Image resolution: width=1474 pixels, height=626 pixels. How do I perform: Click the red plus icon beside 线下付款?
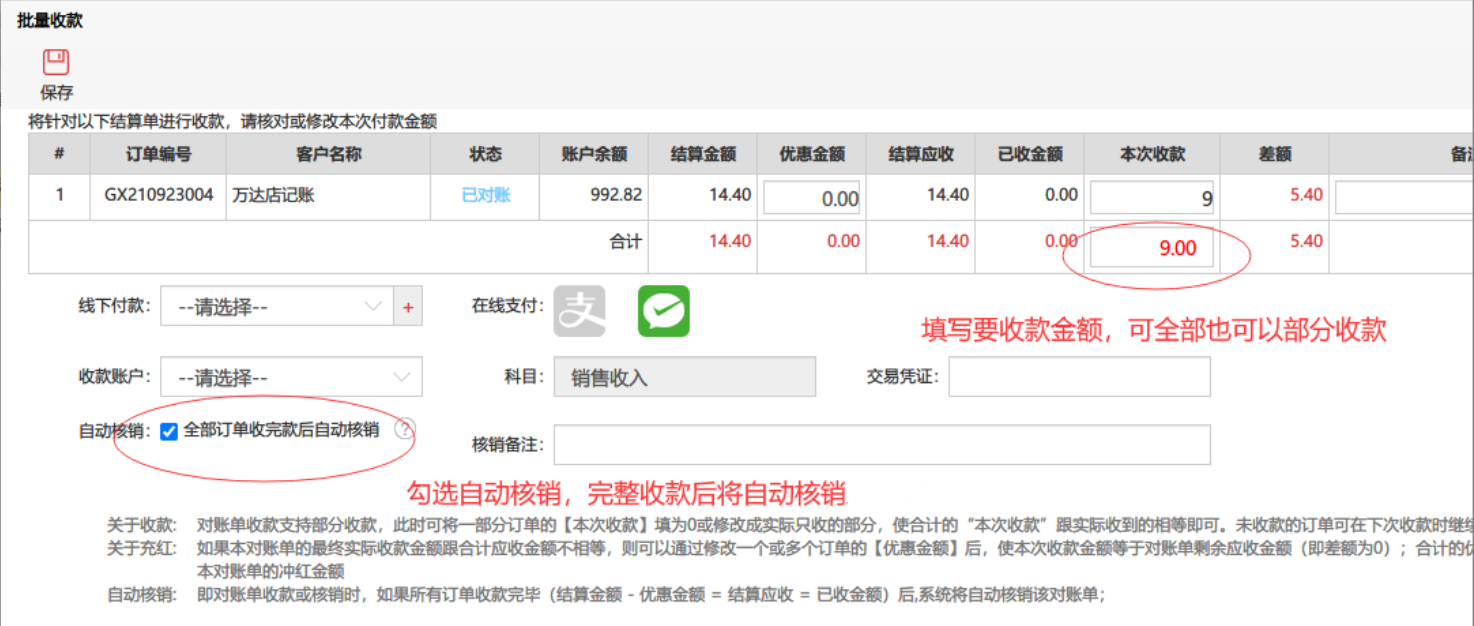pos(408,307)
